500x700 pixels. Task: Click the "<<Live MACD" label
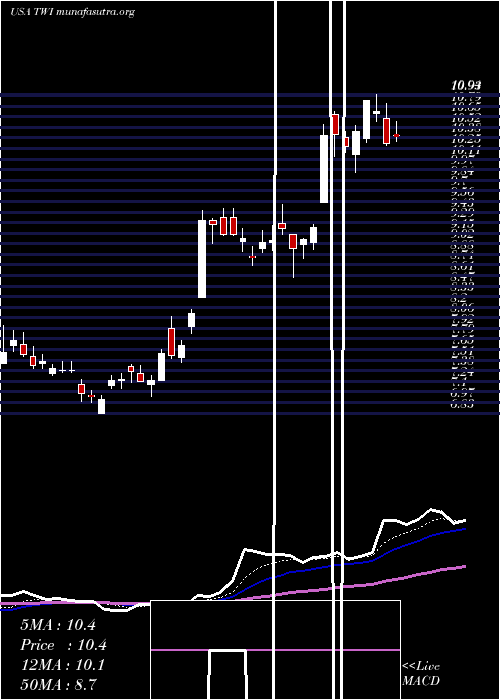pyautogui.click(x=421, y=673)
